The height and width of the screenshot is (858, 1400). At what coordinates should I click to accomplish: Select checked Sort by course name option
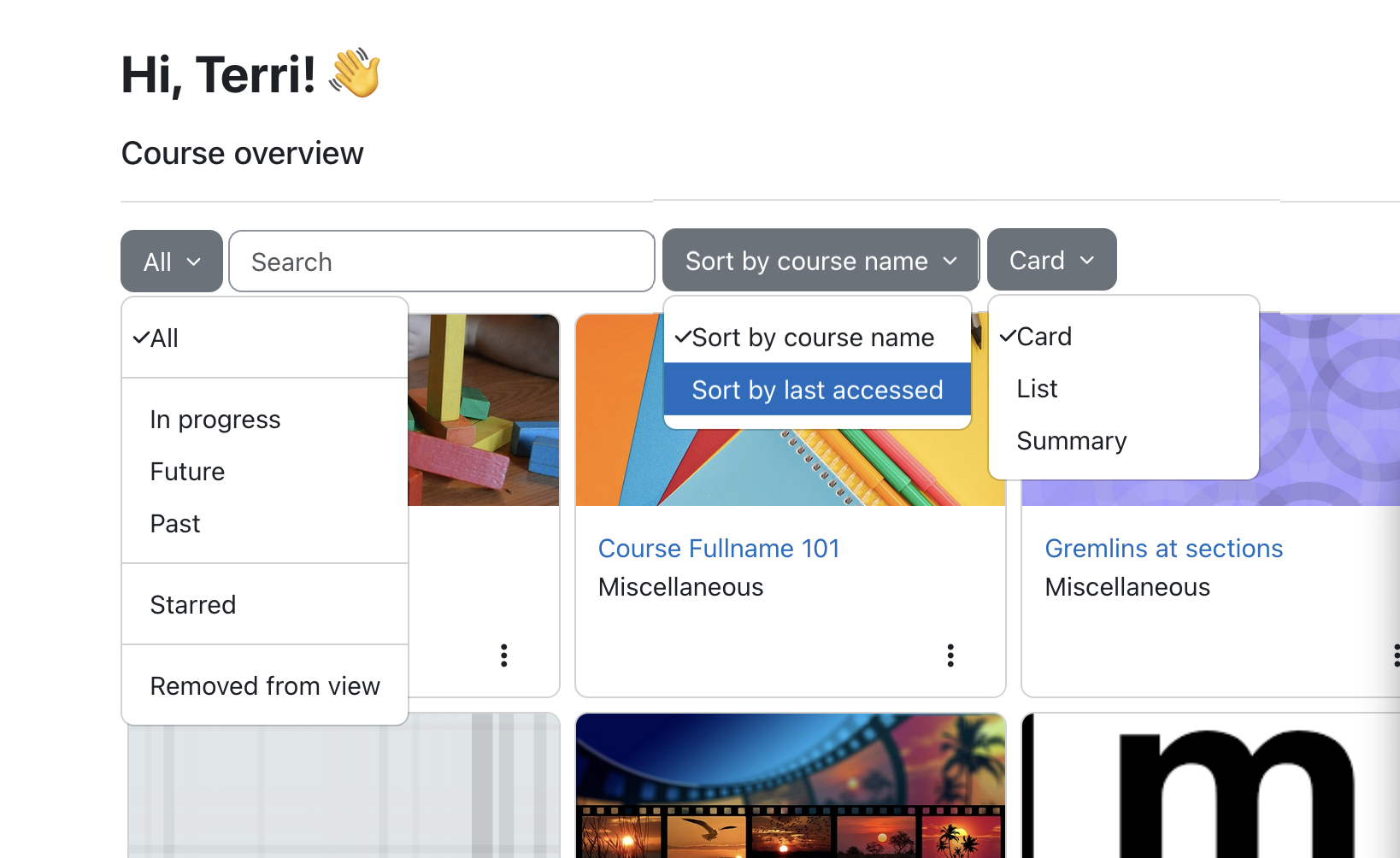pyautogui.click(x=817, y=338)
